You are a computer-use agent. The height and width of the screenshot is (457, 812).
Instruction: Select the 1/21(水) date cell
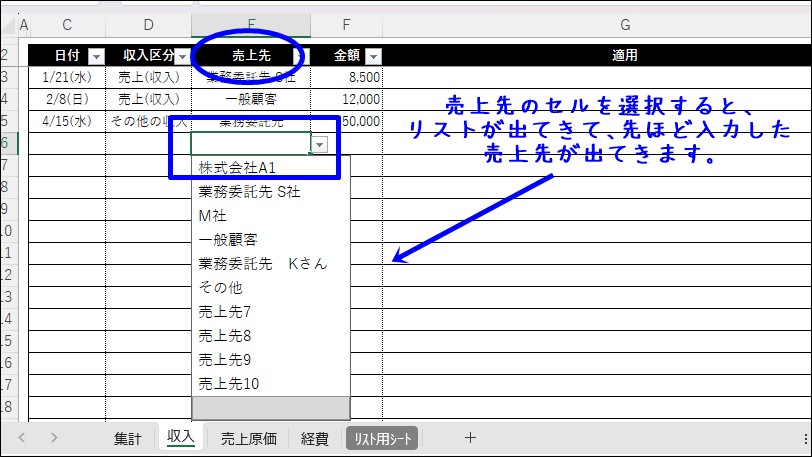(67, 76)
